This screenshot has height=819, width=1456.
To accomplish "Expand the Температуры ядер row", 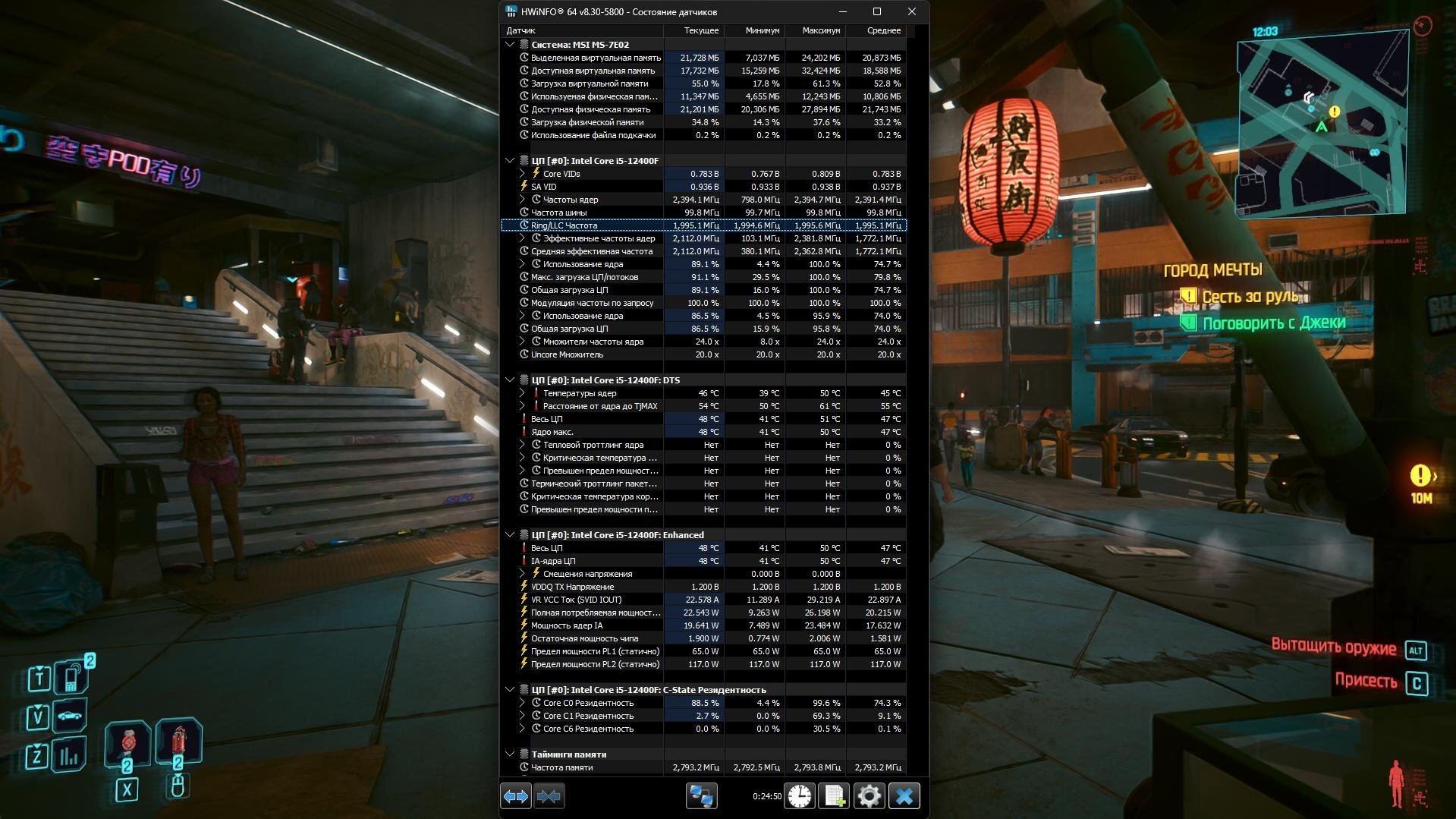I will coord(522,393).
